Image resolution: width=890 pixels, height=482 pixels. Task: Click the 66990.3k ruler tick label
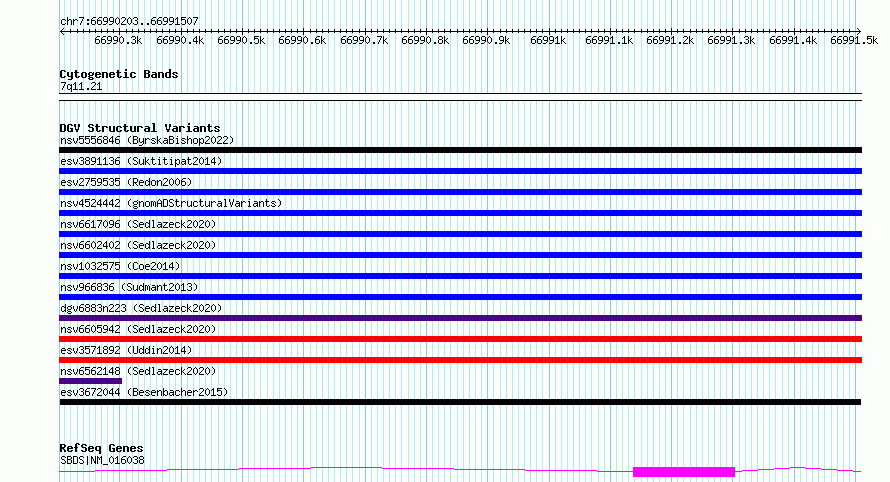point(118,41)
